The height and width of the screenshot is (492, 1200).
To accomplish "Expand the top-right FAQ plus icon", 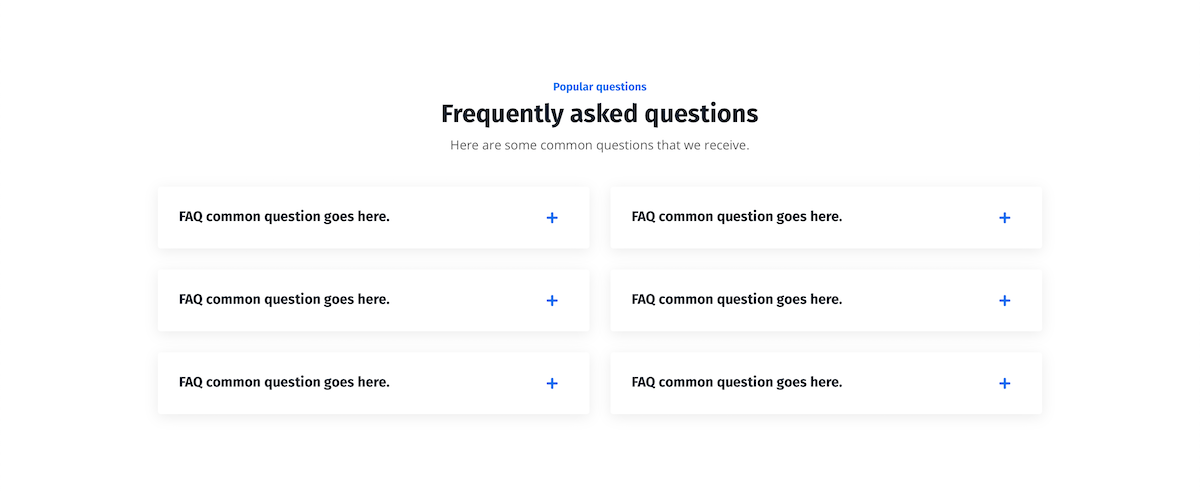I will coord(1005,218).
